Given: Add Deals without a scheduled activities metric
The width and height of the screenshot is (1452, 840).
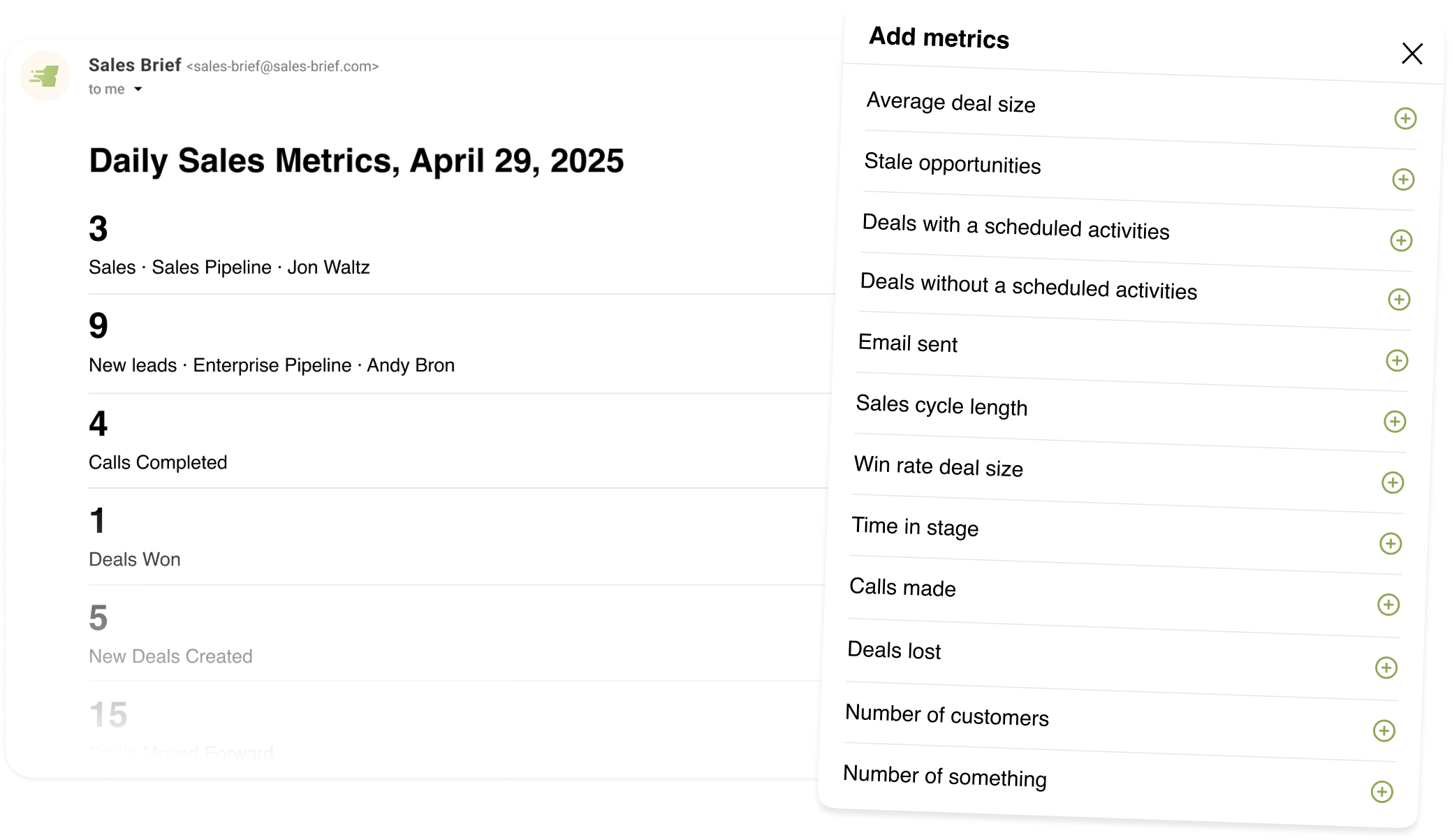Looking at the screenshot, I should pos(1399,300).
